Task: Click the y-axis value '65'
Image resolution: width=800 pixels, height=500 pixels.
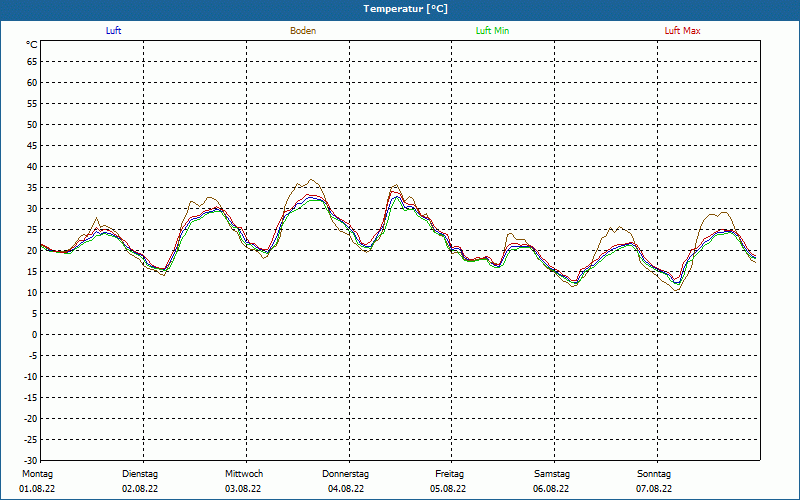Action: point(32,61)
